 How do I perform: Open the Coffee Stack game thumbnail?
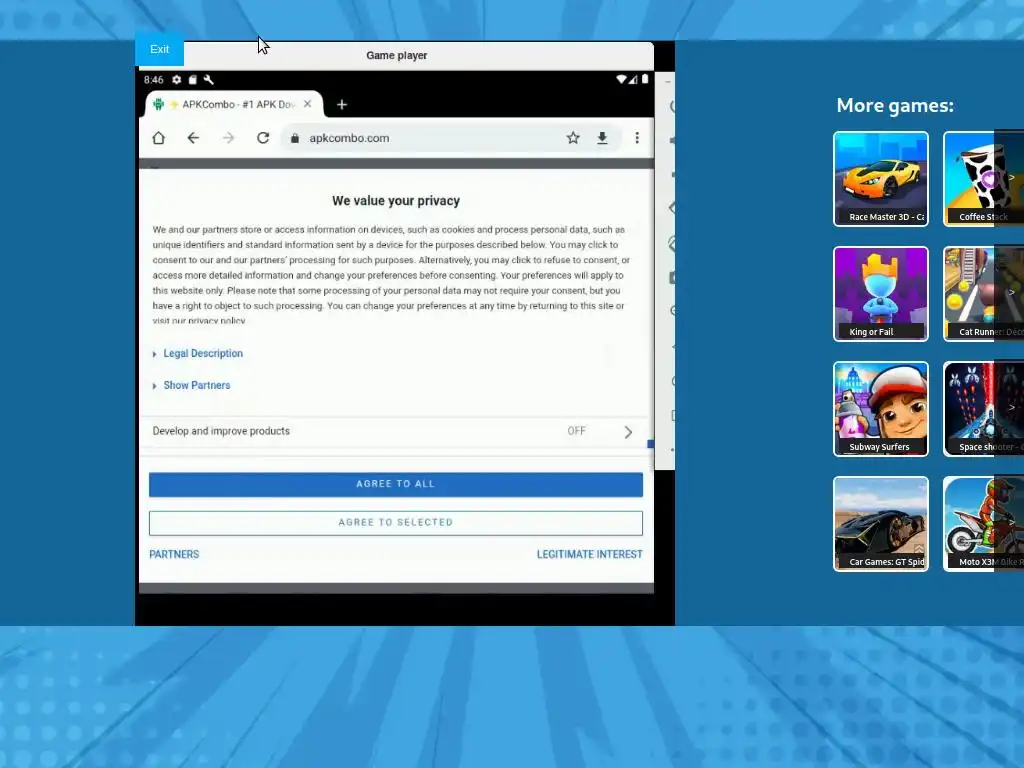coord(984,179)
